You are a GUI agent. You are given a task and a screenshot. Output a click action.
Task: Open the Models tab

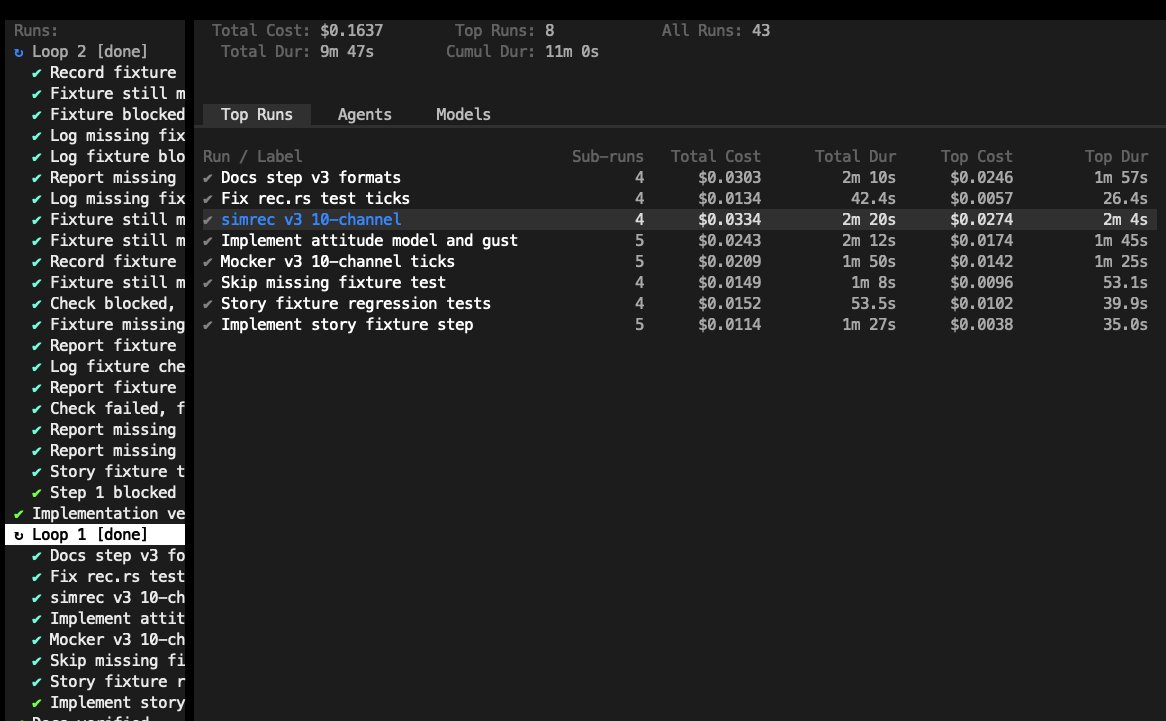coord(463,114)
